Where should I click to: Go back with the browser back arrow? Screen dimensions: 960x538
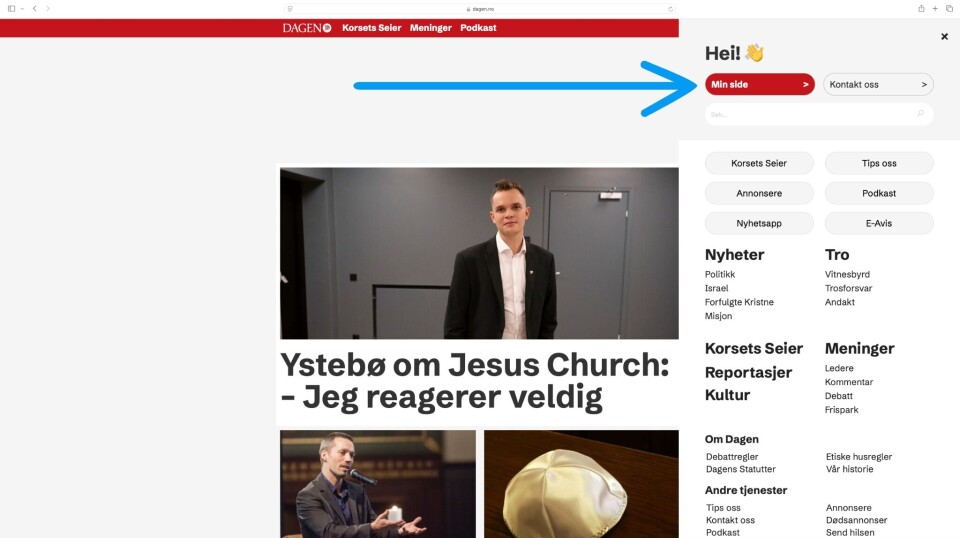coord(34,9)
